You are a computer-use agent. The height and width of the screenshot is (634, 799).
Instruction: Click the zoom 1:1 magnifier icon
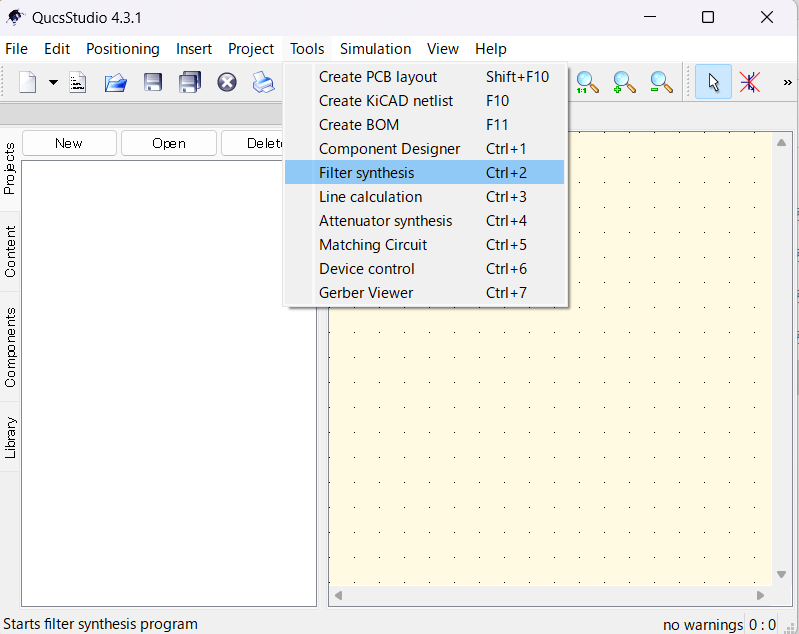point(587,82)
